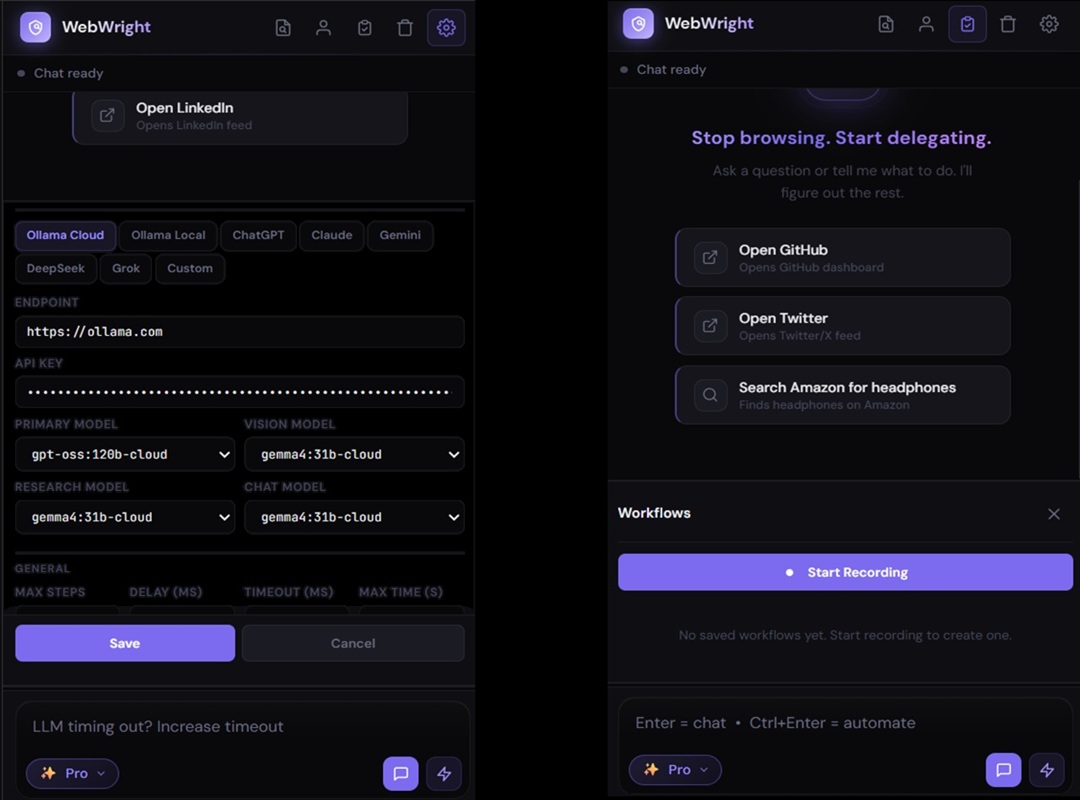Viewport: 1080px width, 800px height.
Task: Click the lightning automate button in the left panel
Action: pyautogui.click(x=444, y=773)
